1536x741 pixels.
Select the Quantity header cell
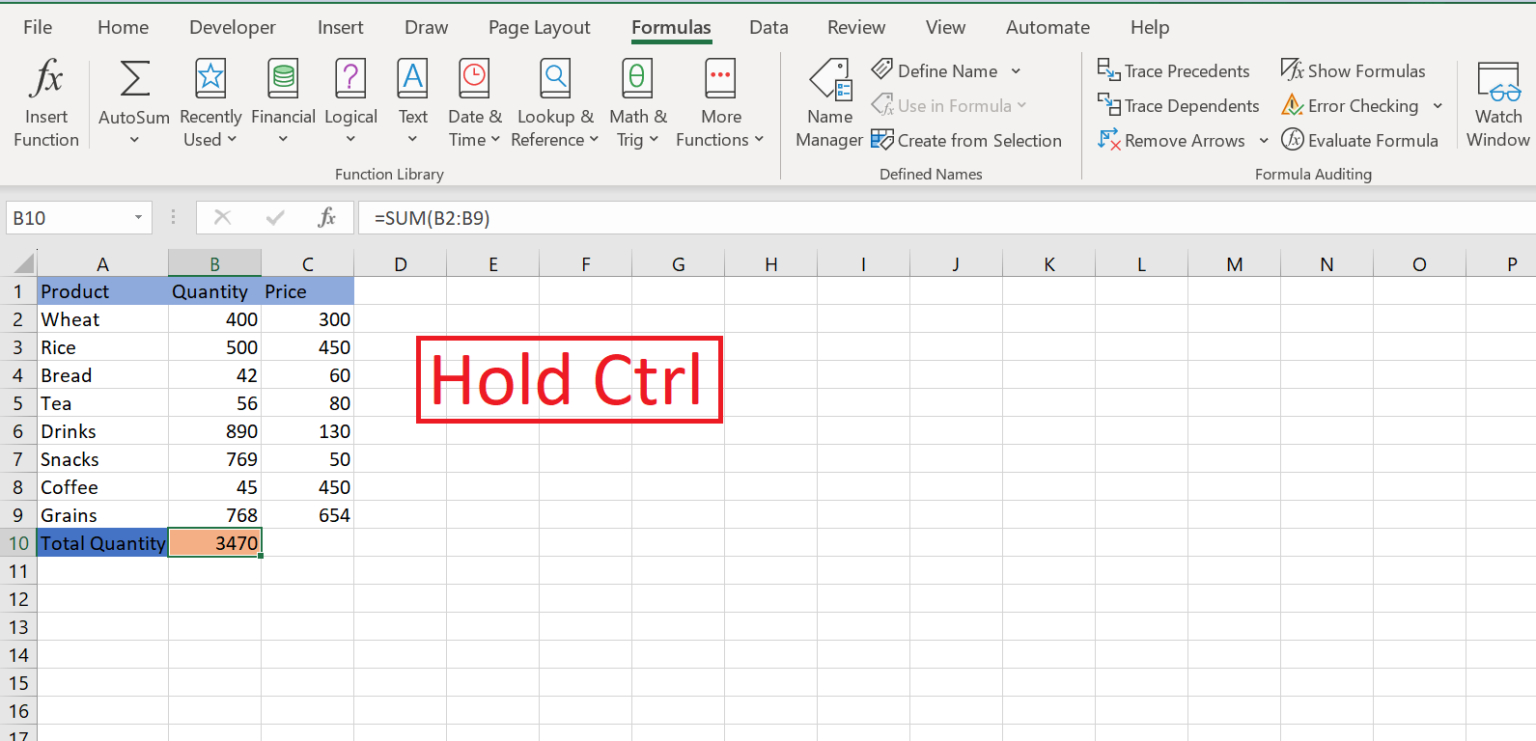(215, 292)
